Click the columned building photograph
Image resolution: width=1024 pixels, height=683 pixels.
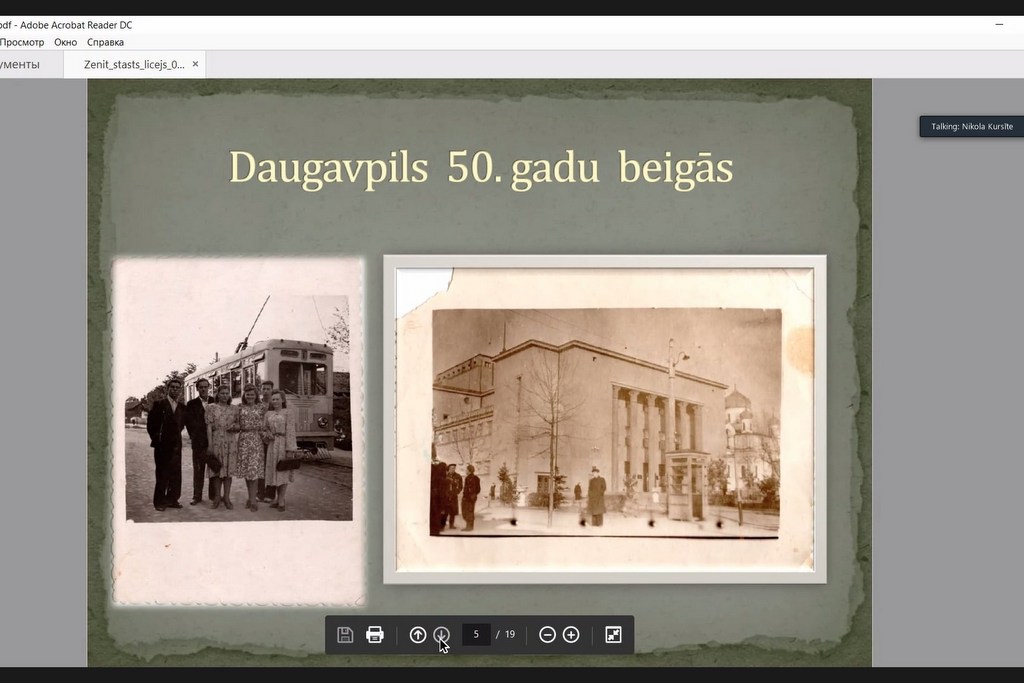click(x=605, y=420)
